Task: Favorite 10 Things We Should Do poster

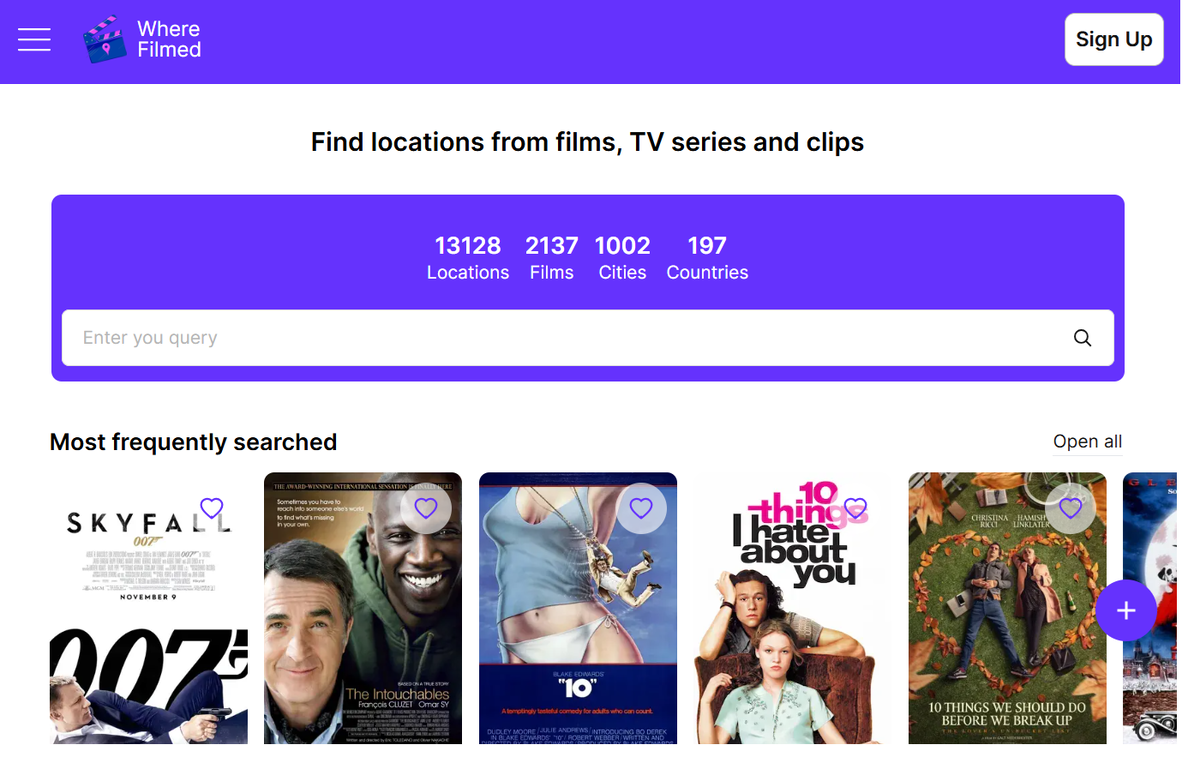Action: tap(1071, 508)
